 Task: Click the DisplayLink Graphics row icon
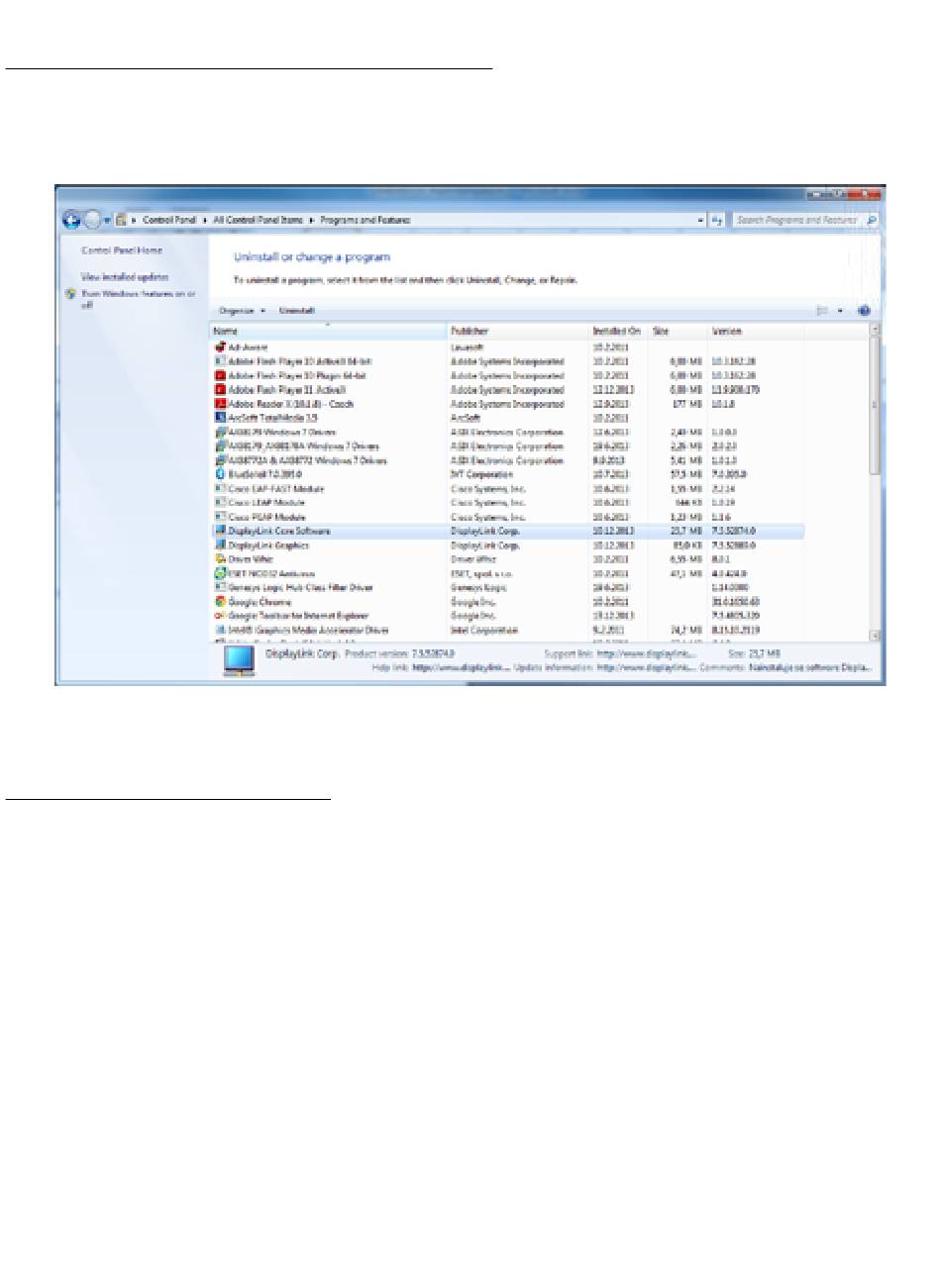(220, 545)
